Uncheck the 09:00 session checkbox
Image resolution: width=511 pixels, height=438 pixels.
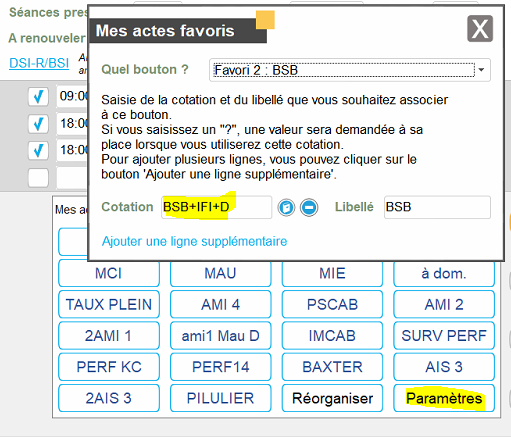(38, 97)
